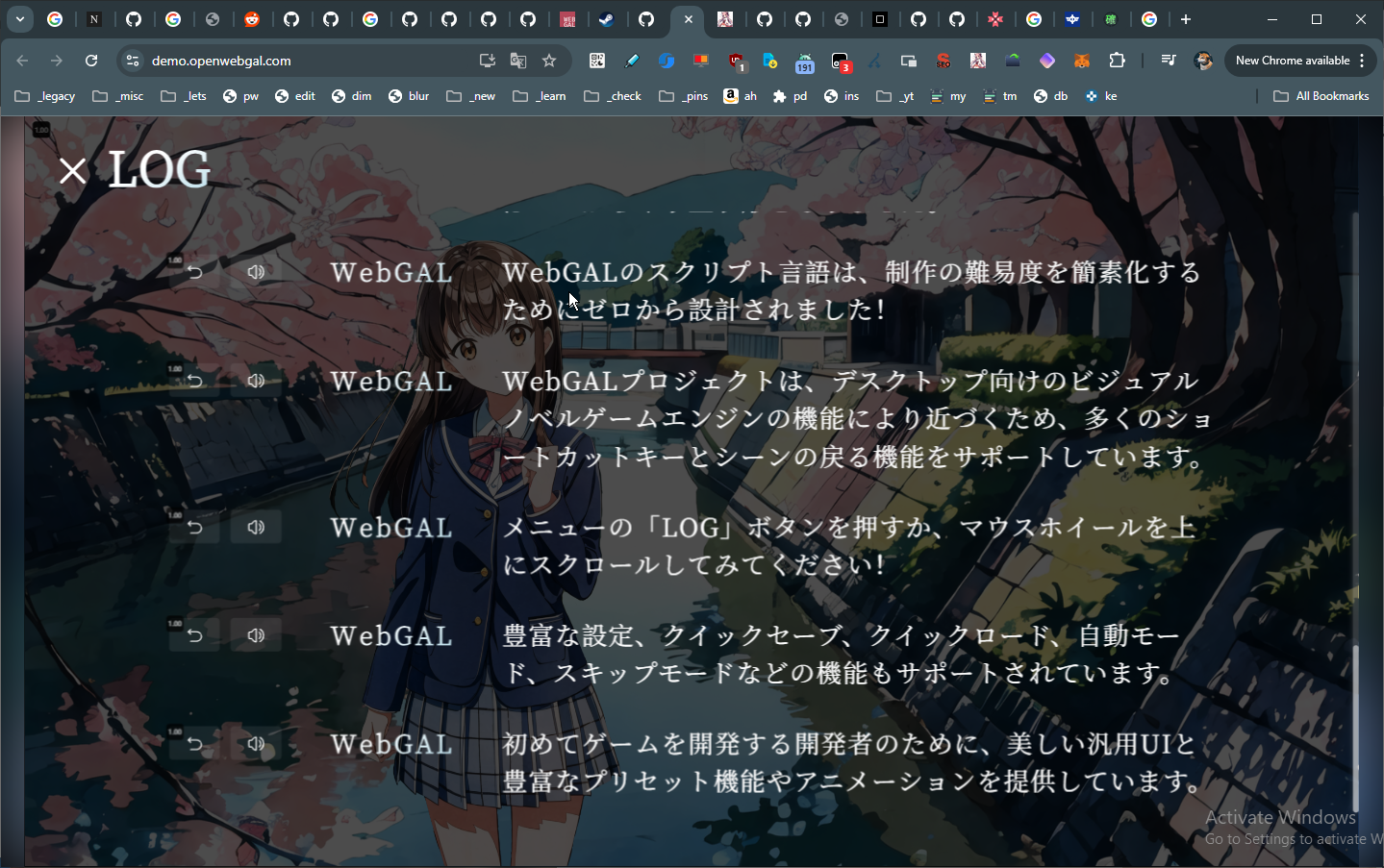
Task: Open the 'pw' bookmark
Action: (x=240, y=96)
